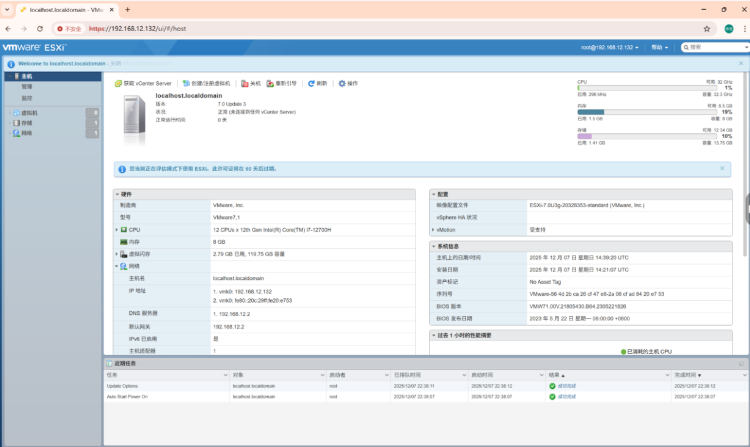Open the Task column dropdown in Recent tasks
750x447 pixels.
(x=225, y=375)
